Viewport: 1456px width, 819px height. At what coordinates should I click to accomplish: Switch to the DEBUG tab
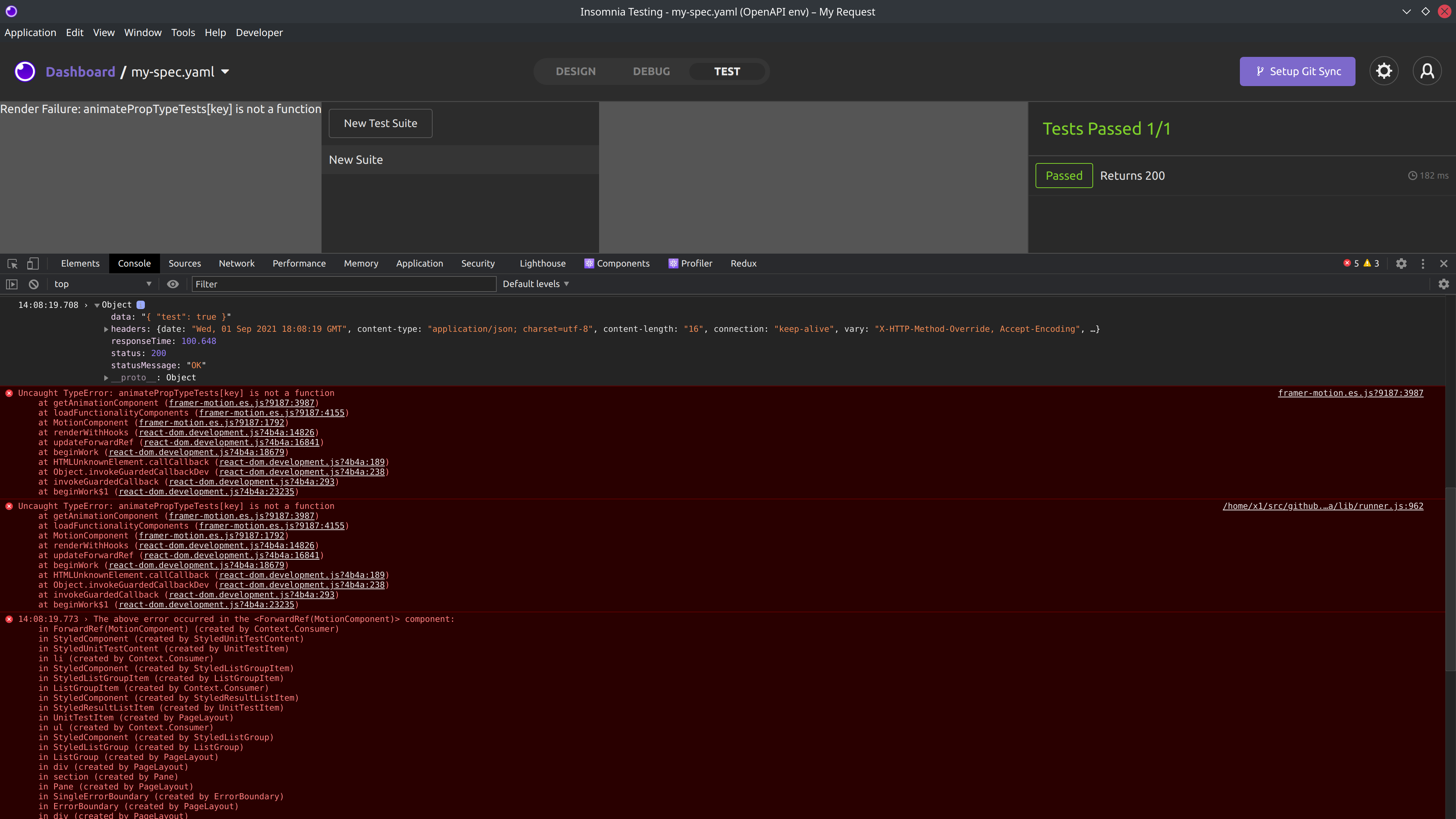(651, 71)
